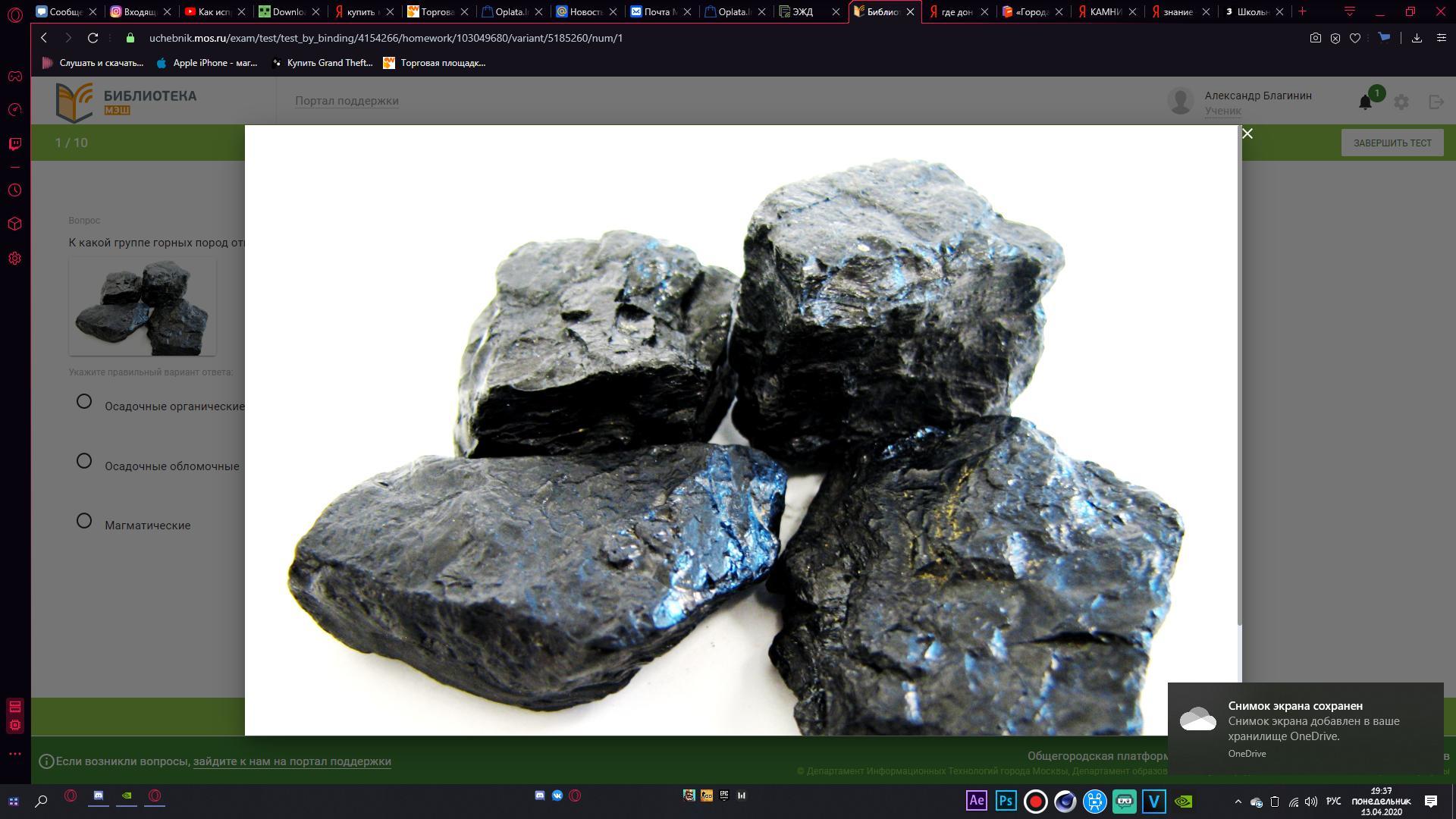
Task: Reload the page with browser refresh icon
Action: pos(93,38)
